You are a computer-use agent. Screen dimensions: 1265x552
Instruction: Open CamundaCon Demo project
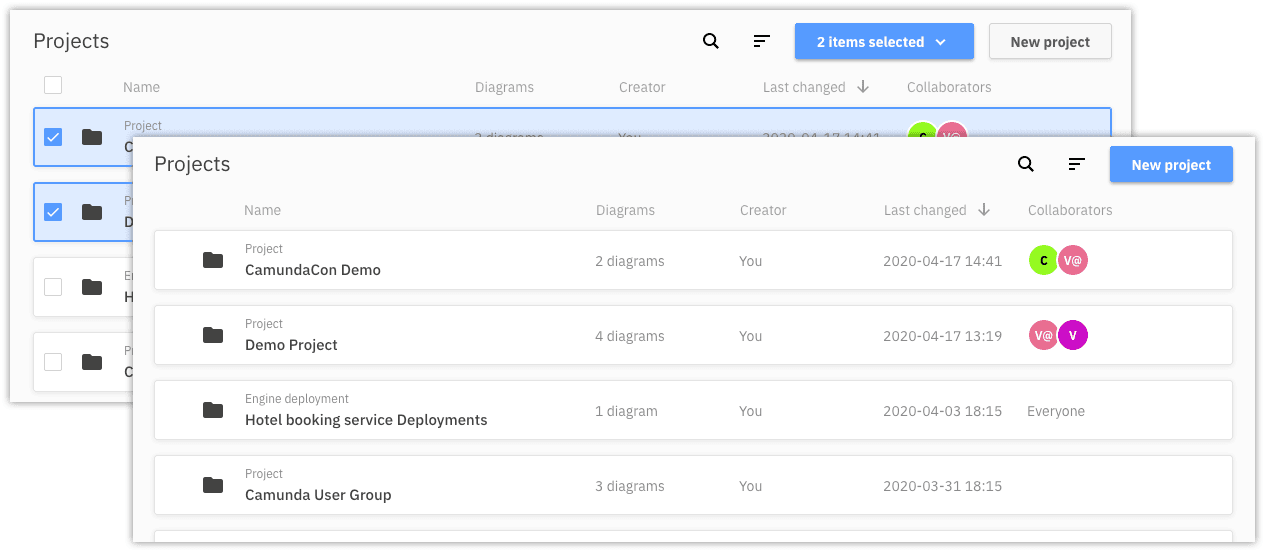313,270
